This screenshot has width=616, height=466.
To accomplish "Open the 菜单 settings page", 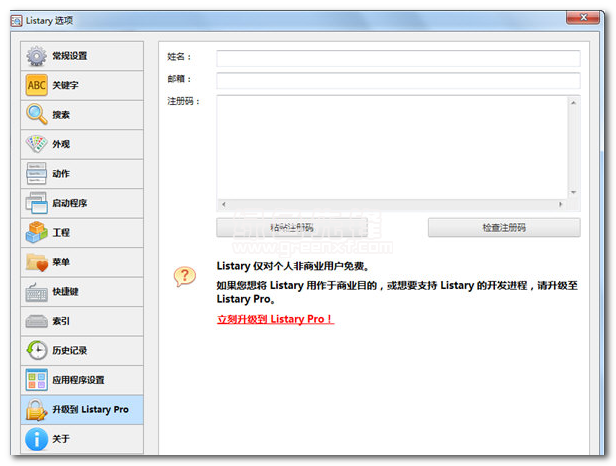I will [x=82, y=262].
